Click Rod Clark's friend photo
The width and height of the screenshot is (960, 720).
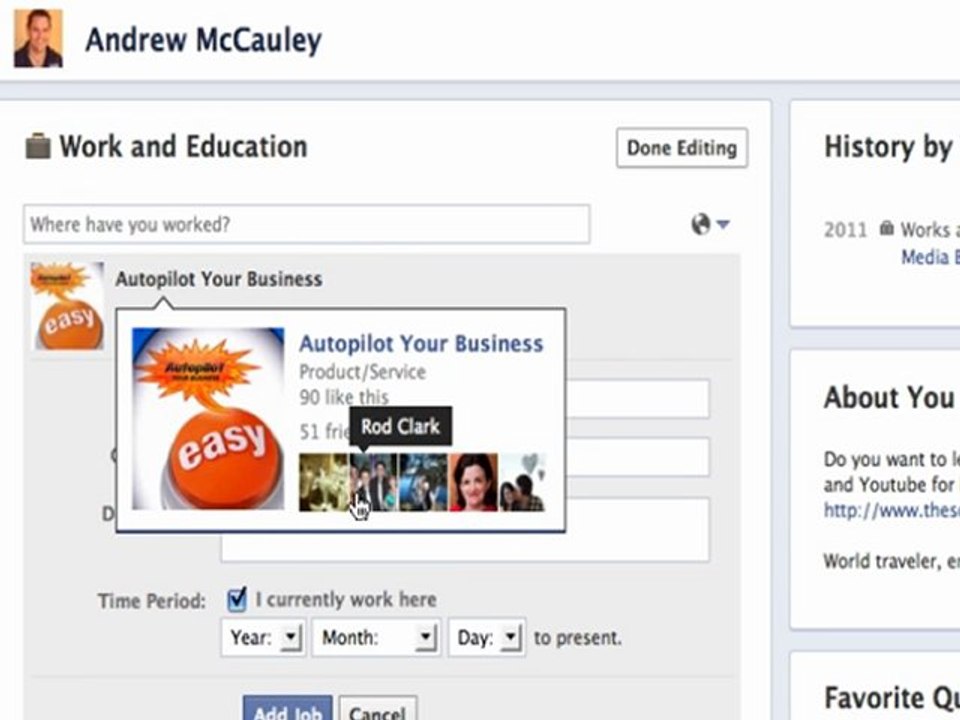[373, 482]
